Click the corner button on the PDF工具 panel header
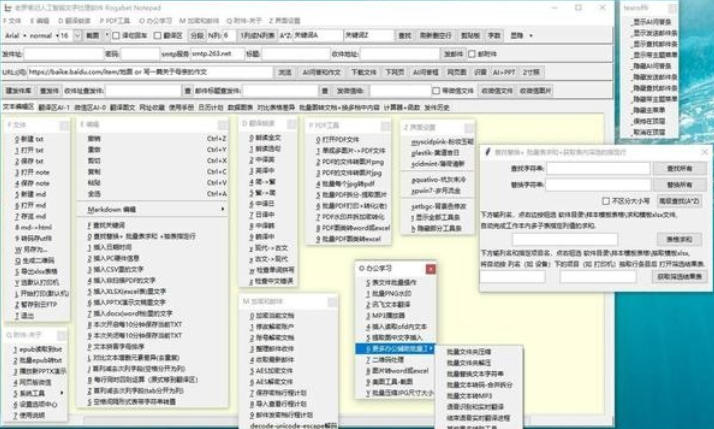The image size is (714, 429). click(385, 126)
